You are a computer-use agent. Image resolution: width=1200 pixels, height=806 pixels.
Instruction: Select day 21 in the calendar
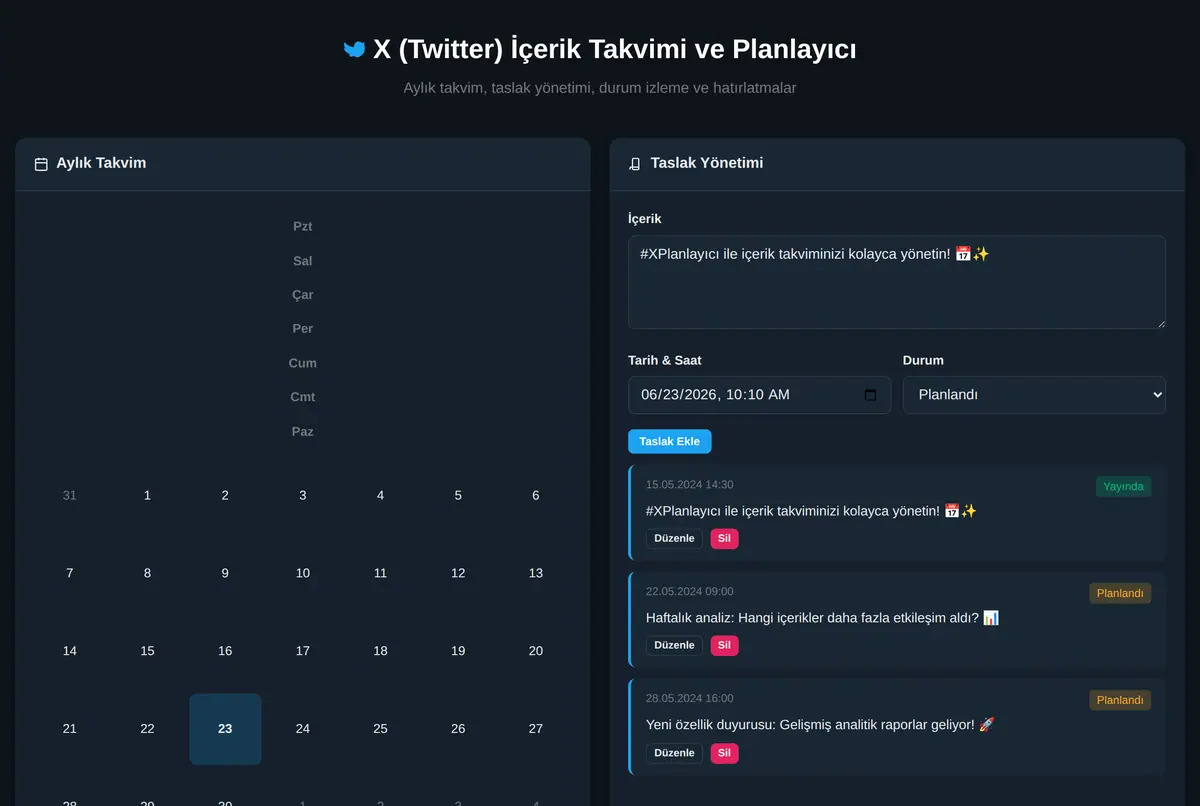tap(69, 729)
